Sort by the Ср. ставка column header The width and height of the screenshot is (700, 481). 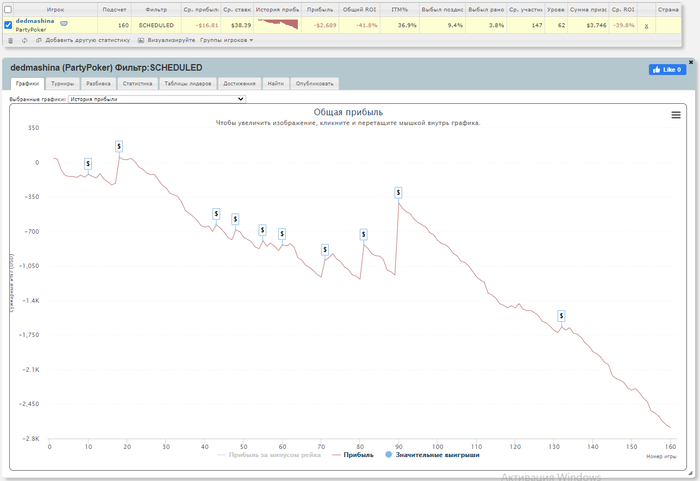[x=237, y=9]
